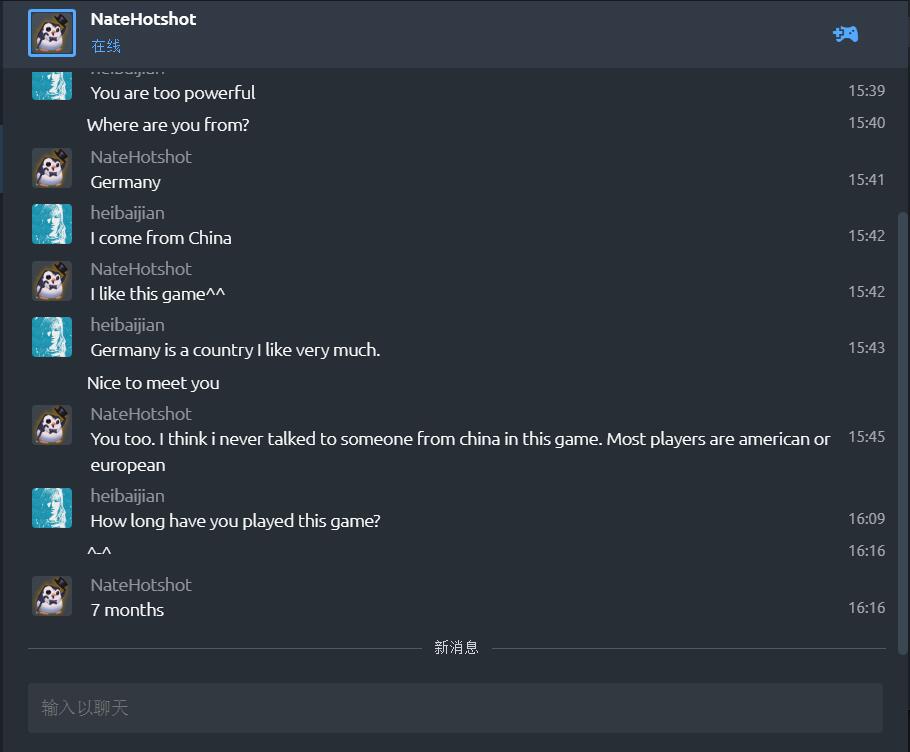Click the "You are too powerful" message
The width and height of the screenshot is (910, 752).
pyautogui.click(x=173, y=93)
